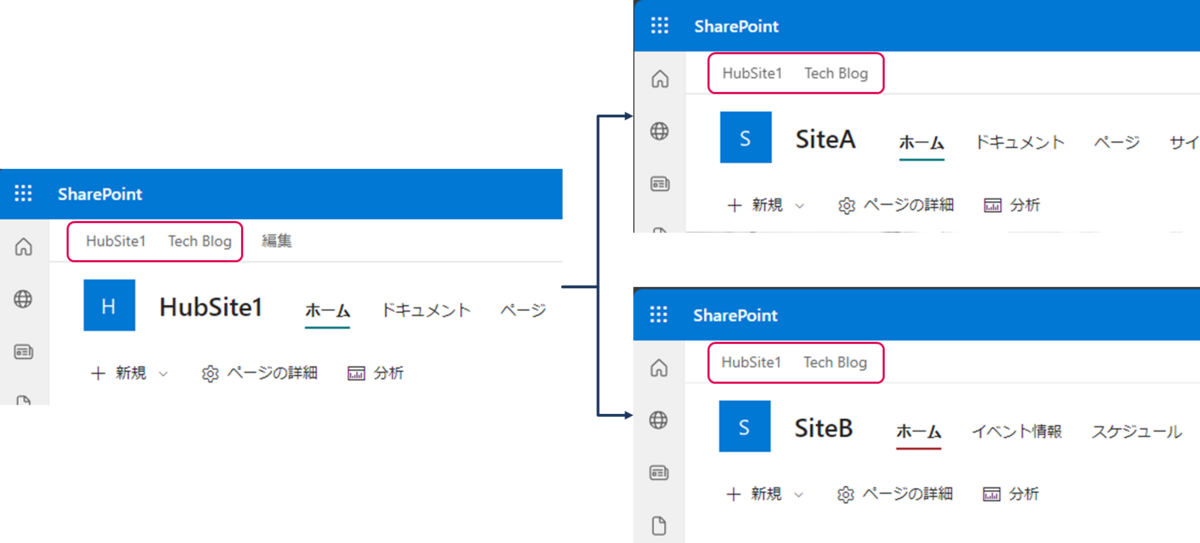Click SharePoint title in SiteB window
This screenshot has width=1200, height=543.
736,315
